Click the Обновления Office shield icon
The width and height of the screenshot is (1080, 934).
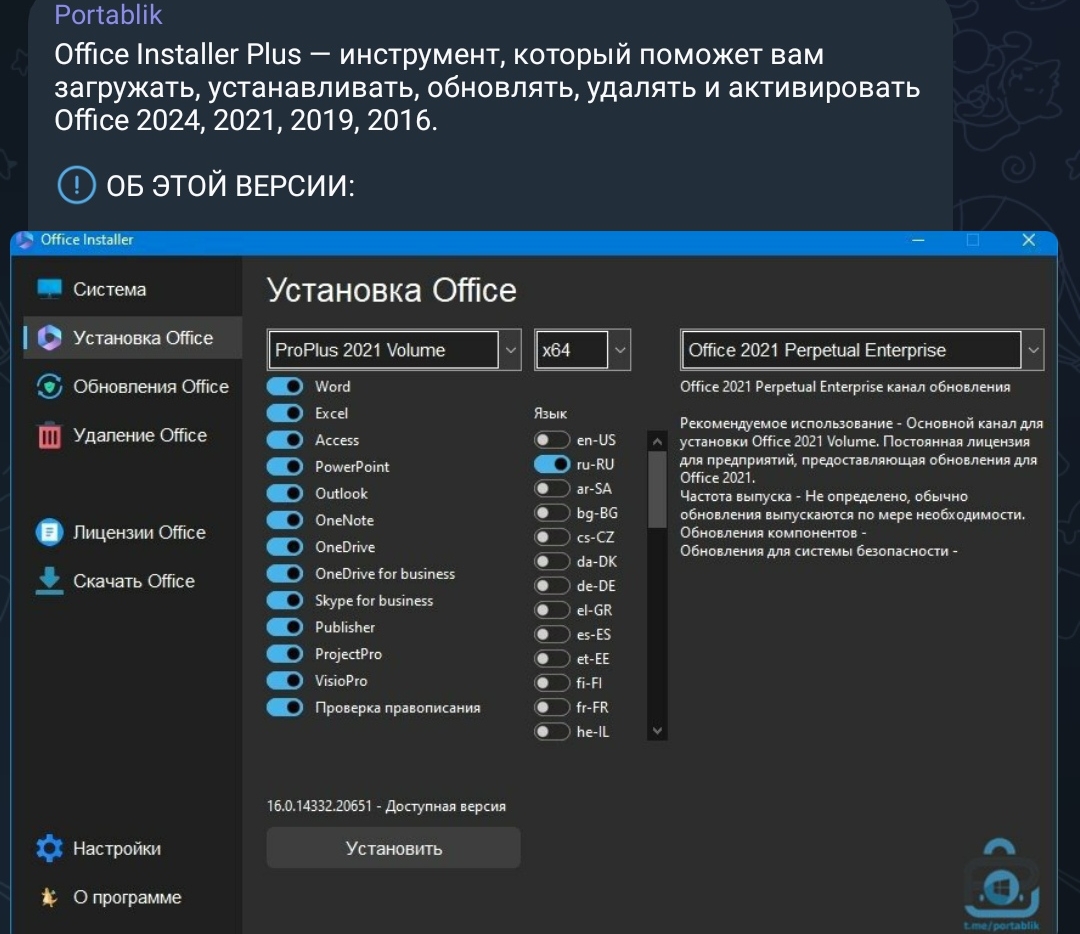[x=50, y=386]
